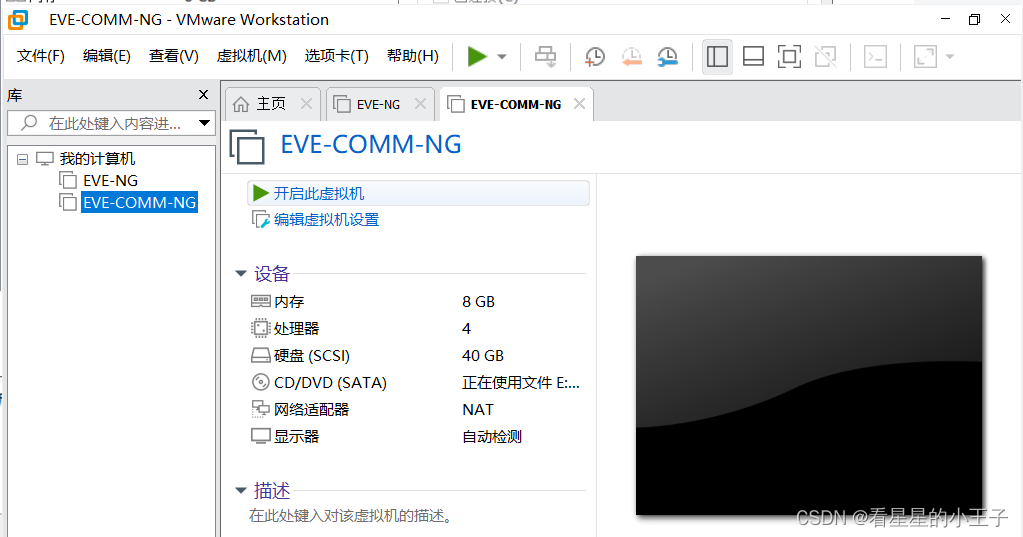Click the Unity mode icon
Viewport: 1023px width, 537px height.
[x=825, y=57]
